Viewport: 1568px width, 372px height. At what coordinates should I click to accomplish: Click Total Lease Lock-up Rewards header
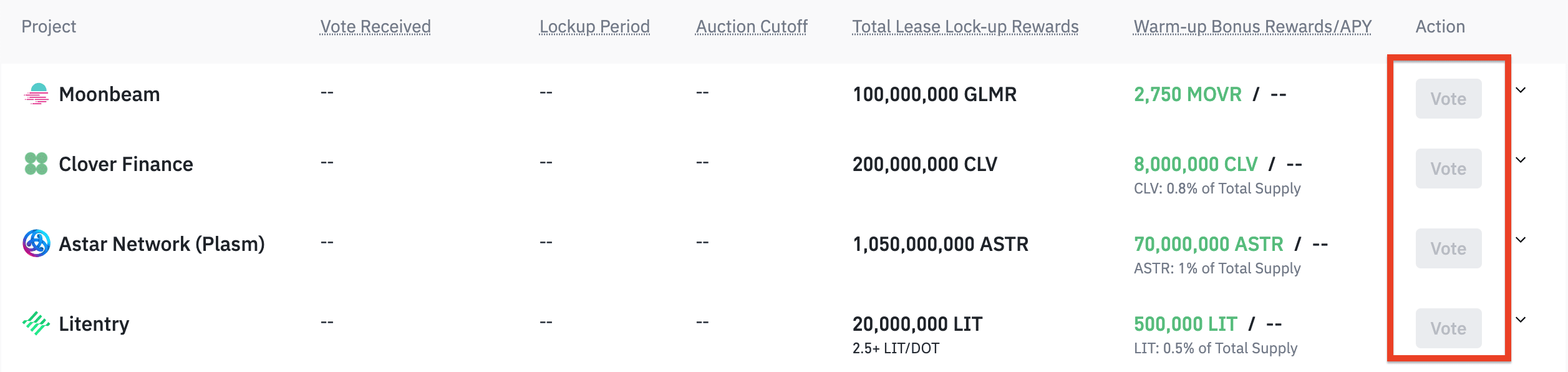coord(965,27)
